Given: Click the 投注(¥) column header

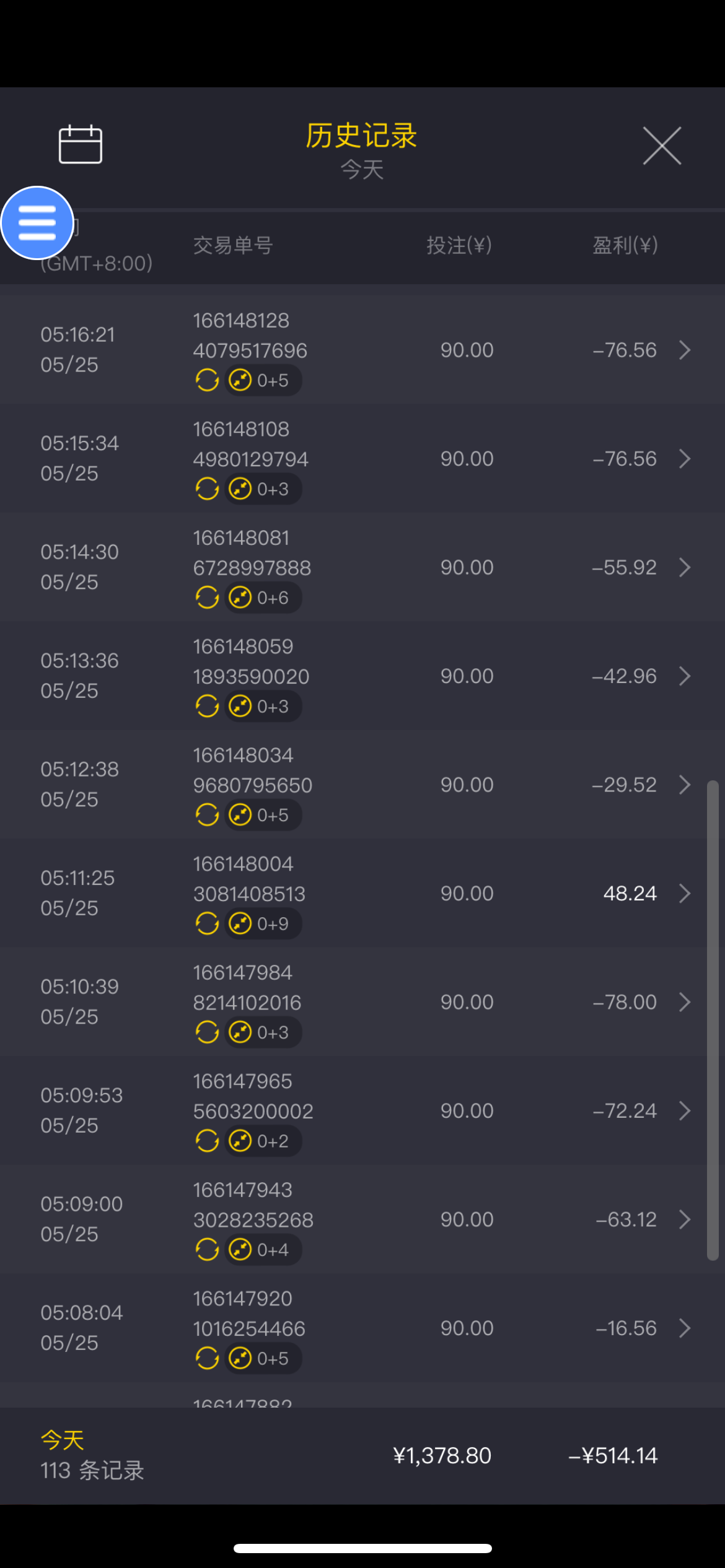Looking at the screenshot, I should click(459, 246).
